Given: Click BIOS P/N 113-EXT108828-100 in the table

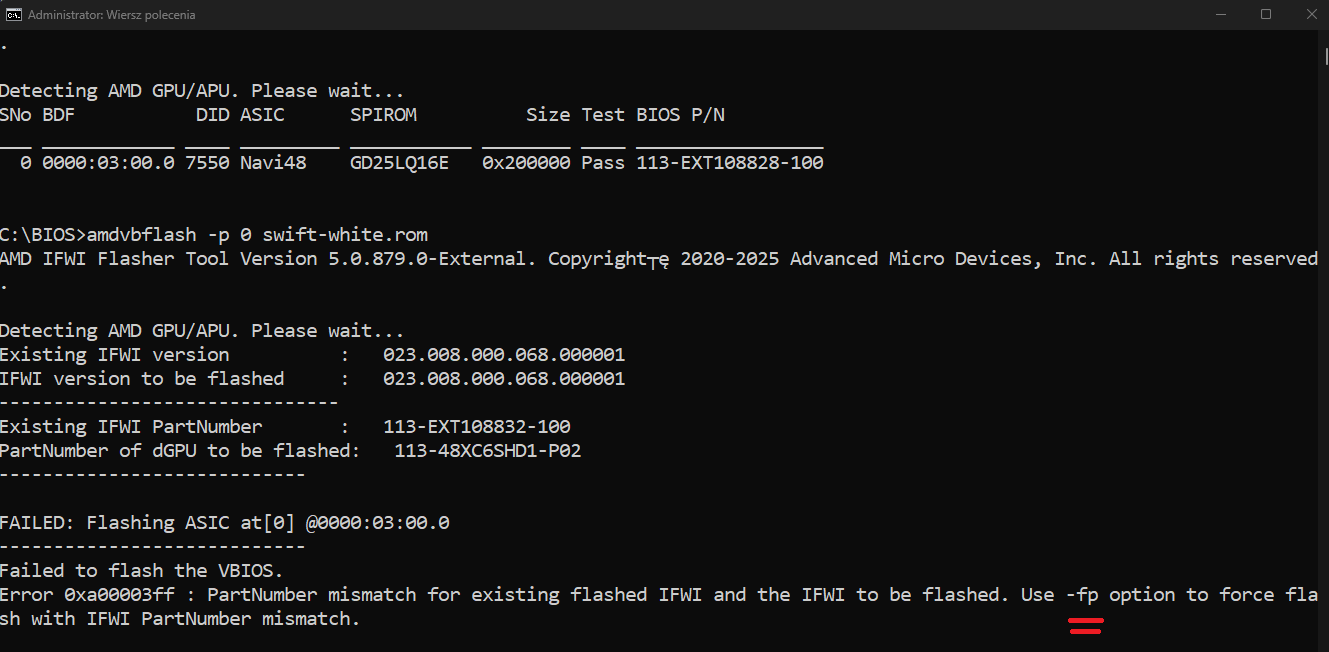Looking at the screenshot, I should click(x=730, y=163).
